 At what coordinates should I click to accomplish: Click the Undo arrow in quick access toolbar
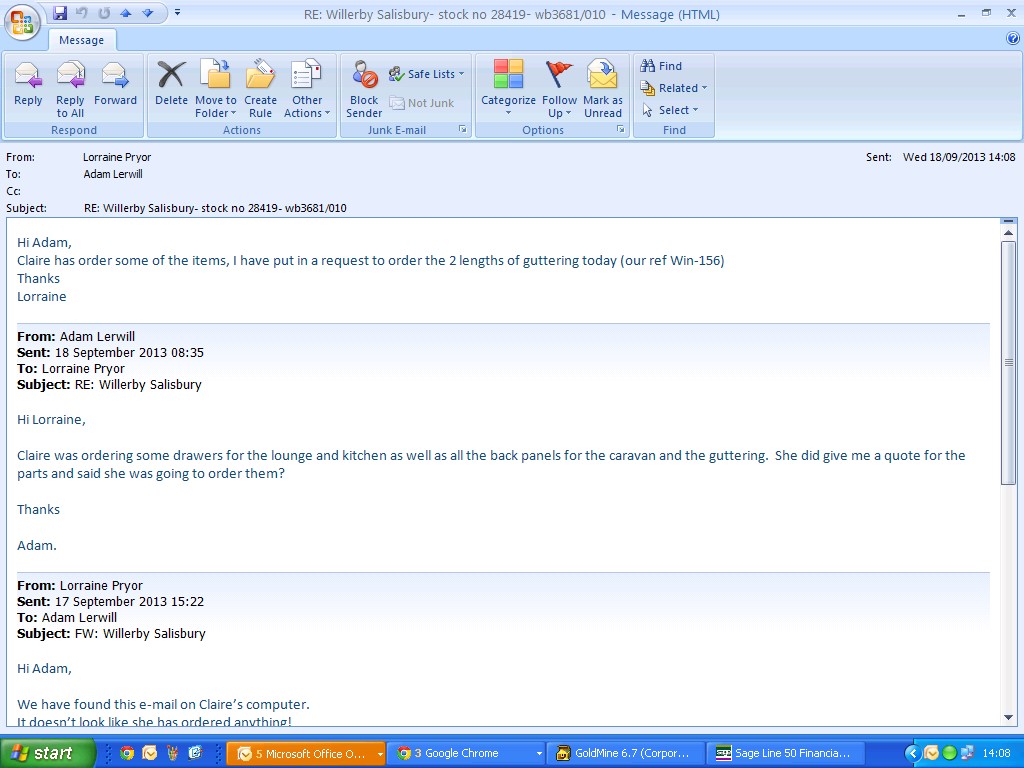point(82,13)
